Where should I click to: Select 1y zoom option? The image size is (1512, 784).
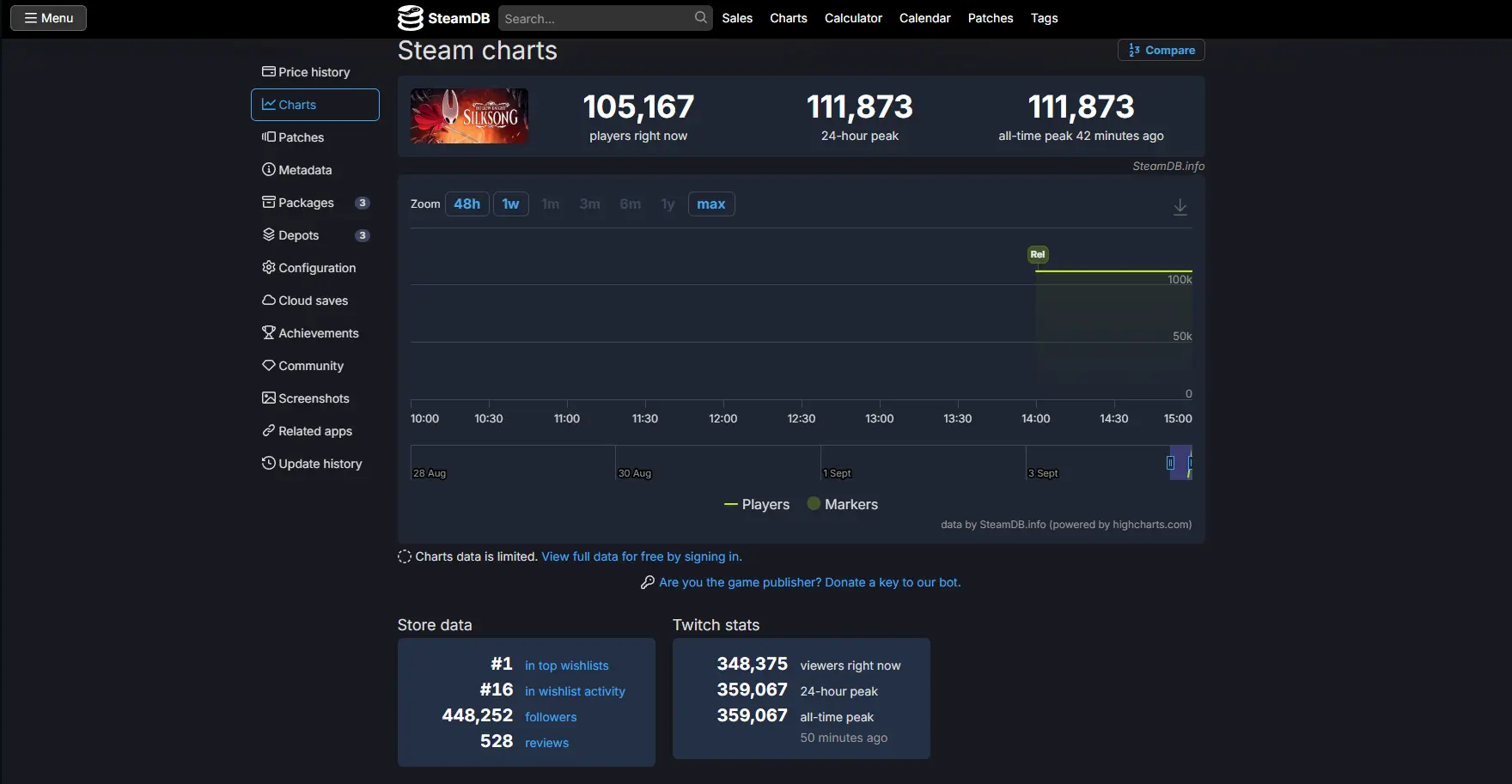point(668,204)
